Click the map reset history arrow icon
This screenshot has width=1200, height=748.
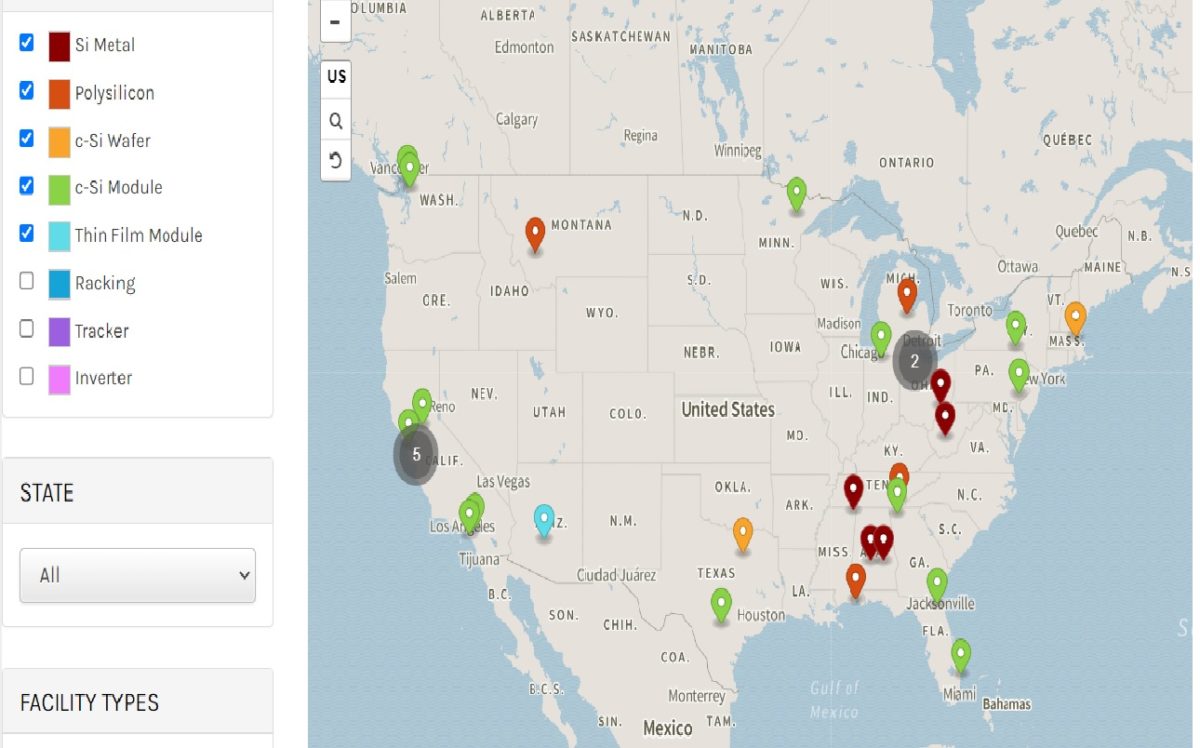point(335,159)
